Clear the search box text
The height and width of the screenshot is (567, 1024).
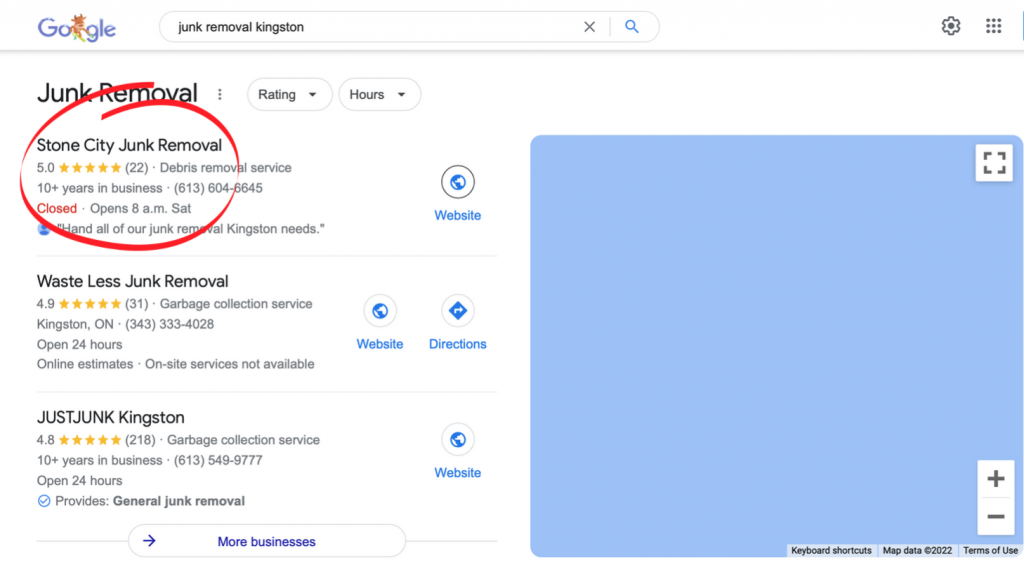point(589,27)
